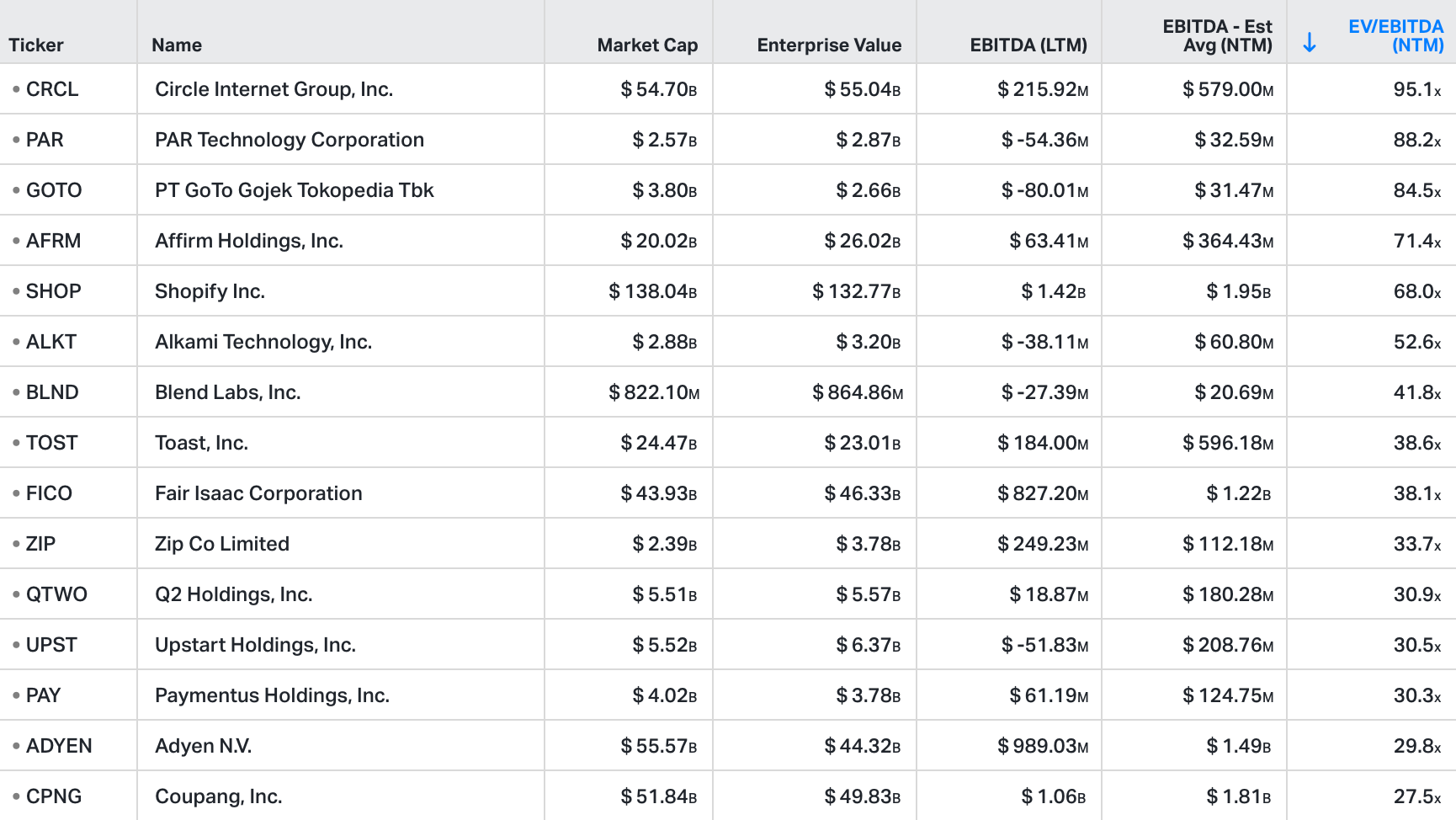Select EBITDA estimate $596.18M
This screenshot has width=1456, height=820.
[1228, 443]
